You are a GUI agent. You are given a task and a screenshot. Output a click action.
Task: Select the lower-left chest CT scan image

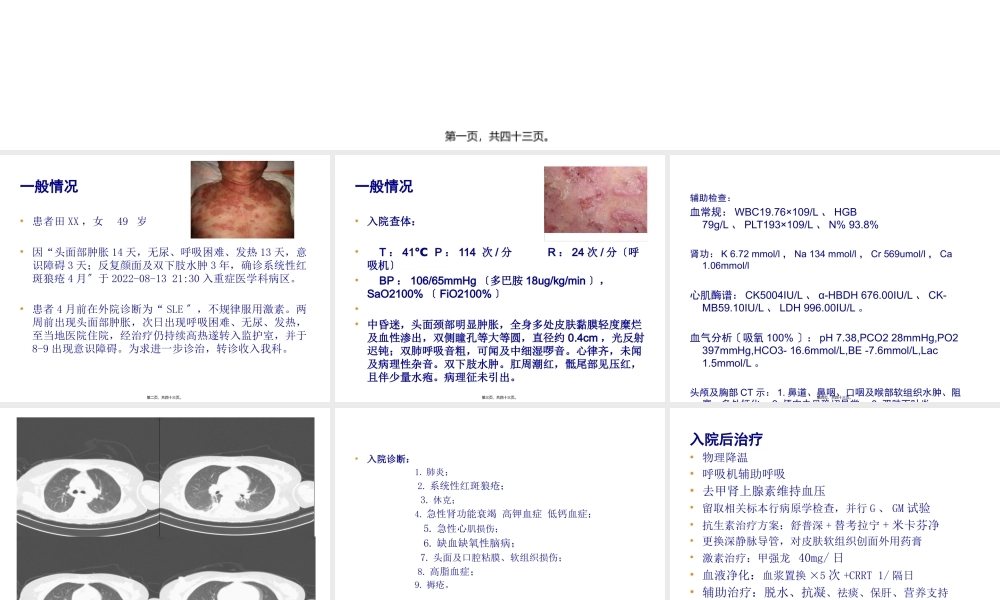88,567
